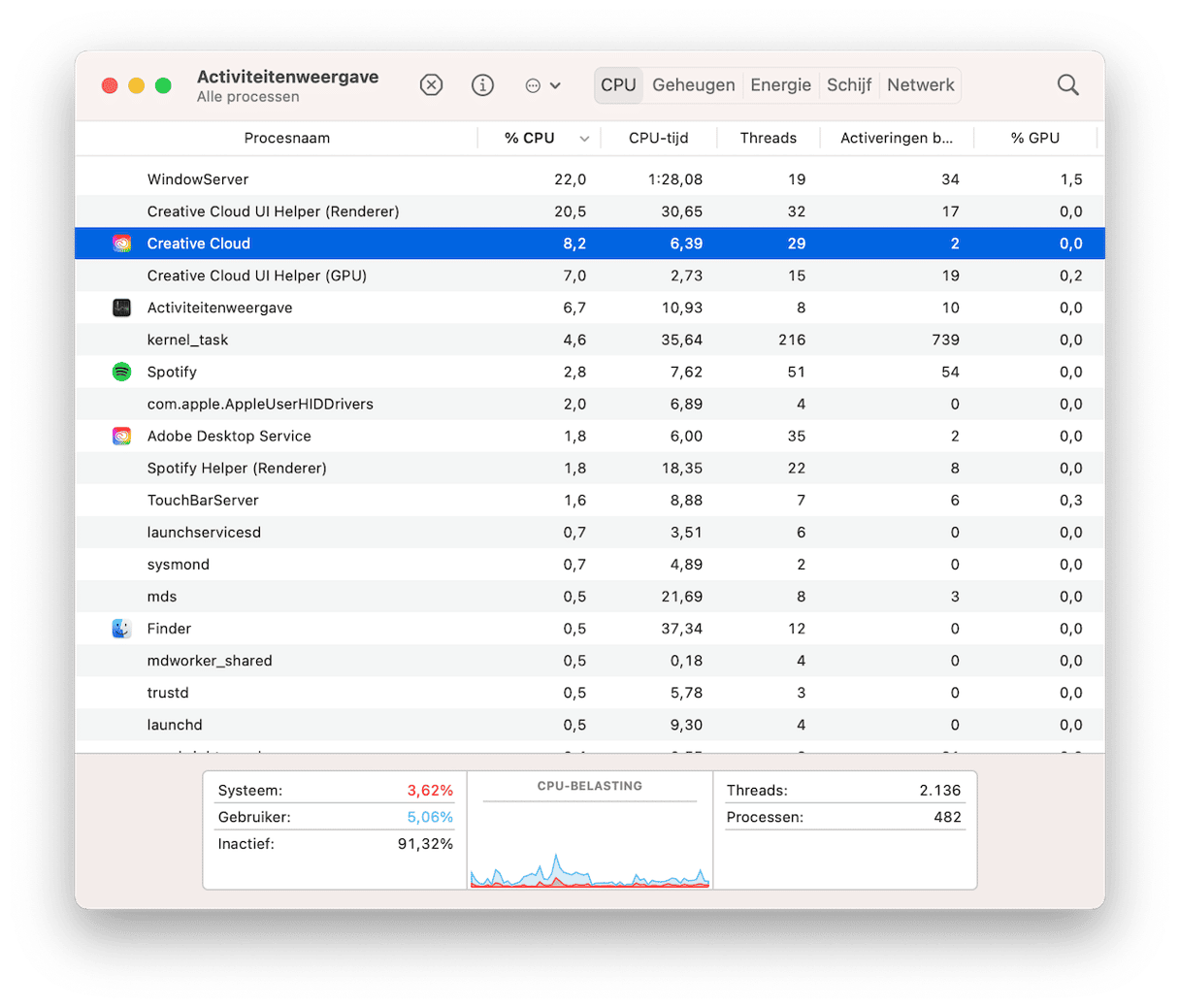1180x1008 pixels.
Task: Select the Schijf tab
Action: tap(849, 85)
